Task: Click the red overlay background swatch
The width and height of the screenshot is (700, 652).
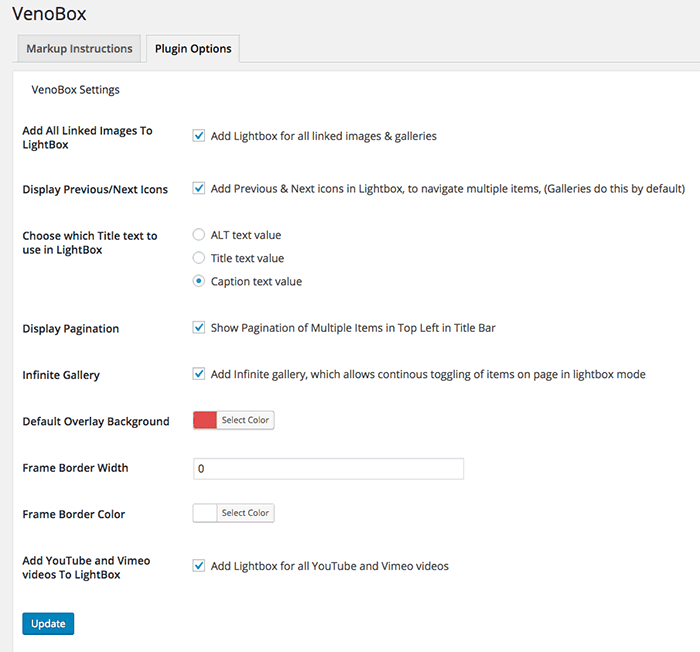Action: [205, 420]
